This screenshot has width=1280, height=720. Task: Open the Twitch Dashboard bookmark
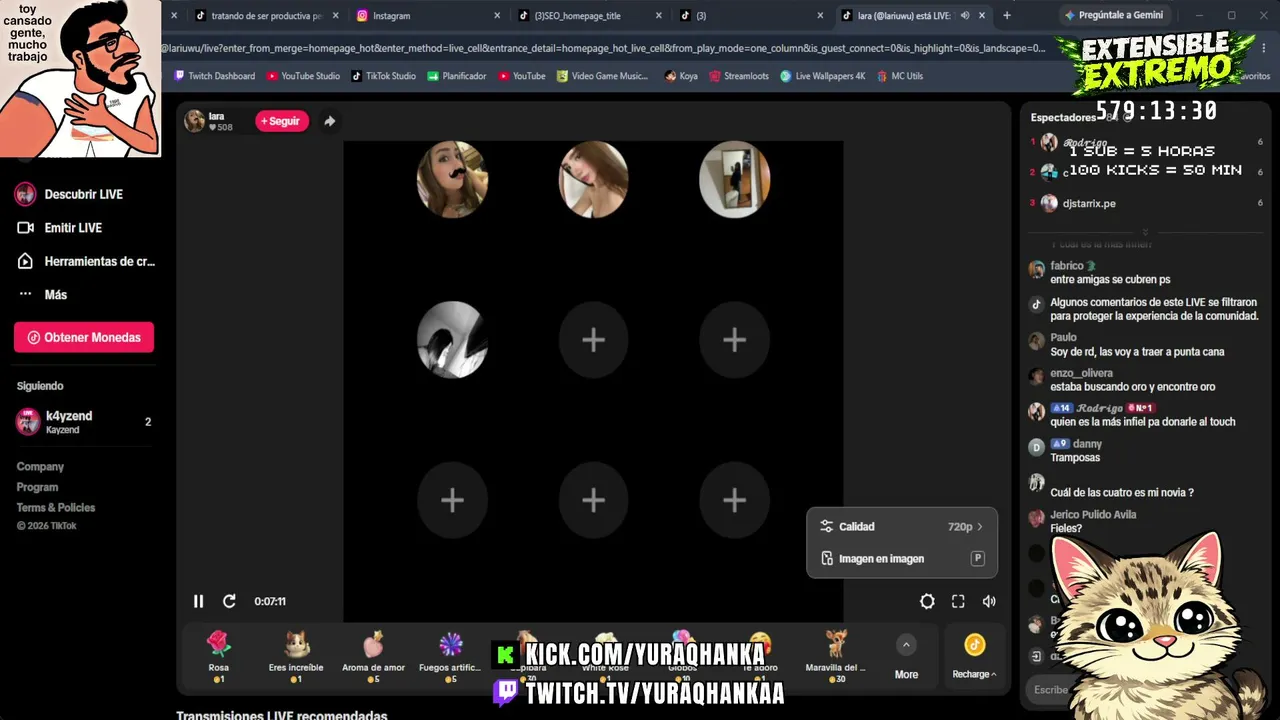pyautogui.click(x=215, y=76)
